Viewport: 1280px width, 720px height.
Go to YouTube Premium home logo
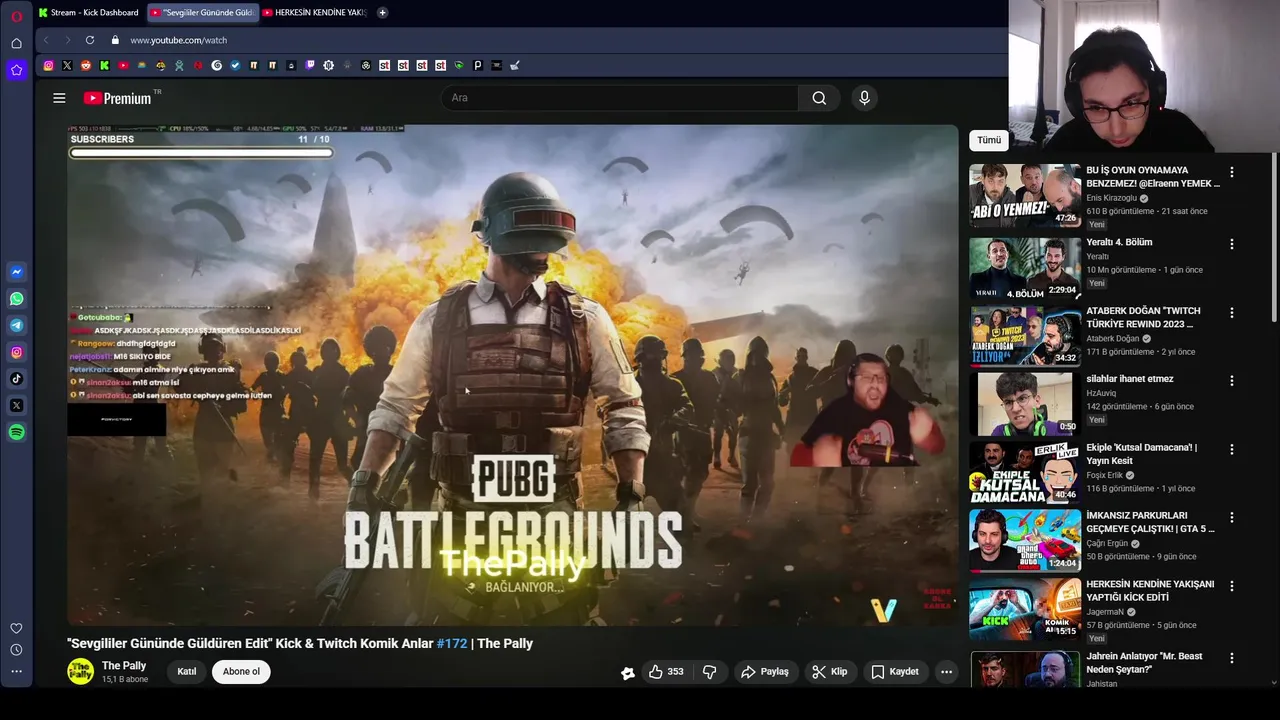point(118,98)
